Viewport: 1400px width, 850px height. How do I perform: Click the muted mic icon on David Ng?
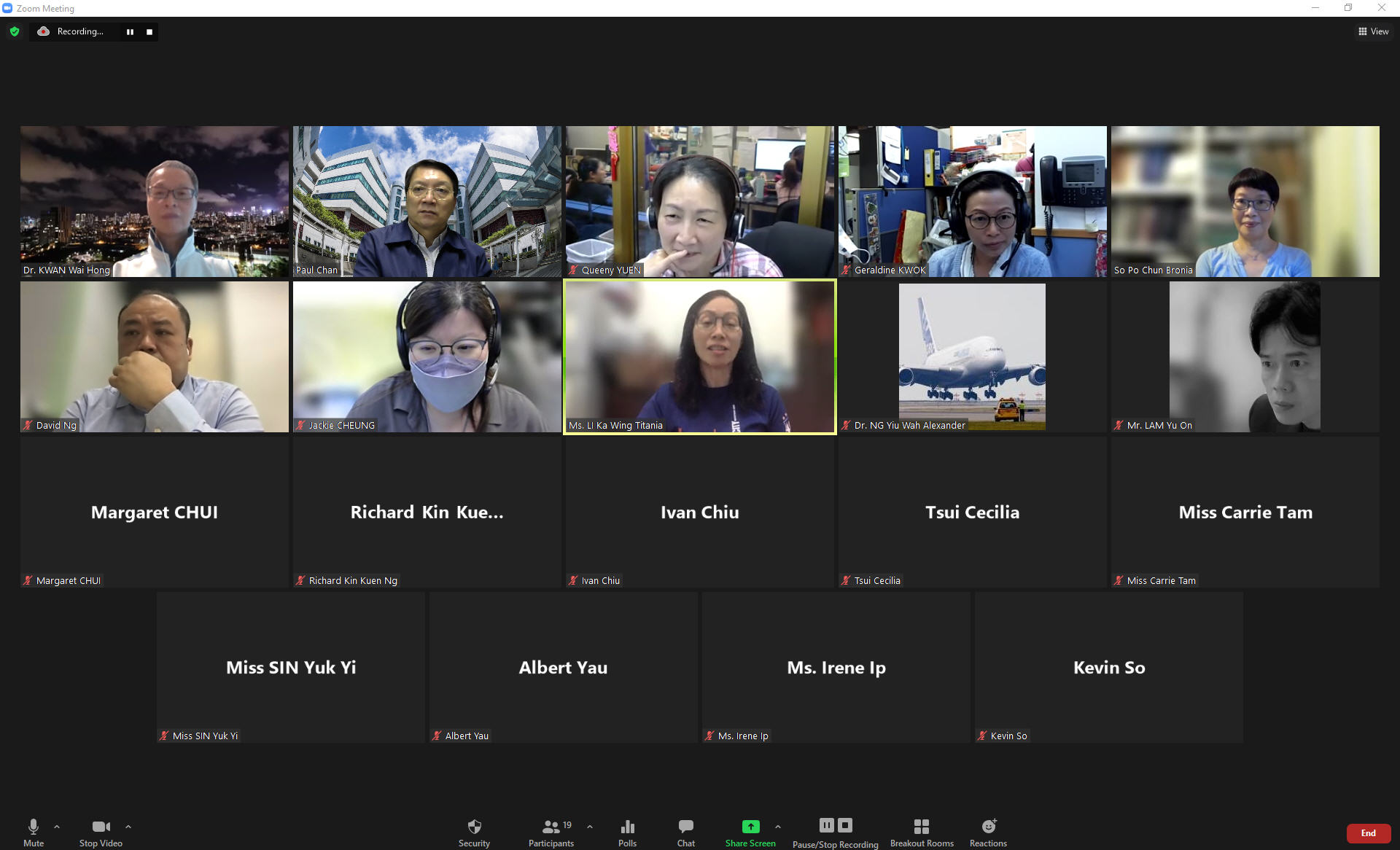pyautogui.click(x=28, y=425)
